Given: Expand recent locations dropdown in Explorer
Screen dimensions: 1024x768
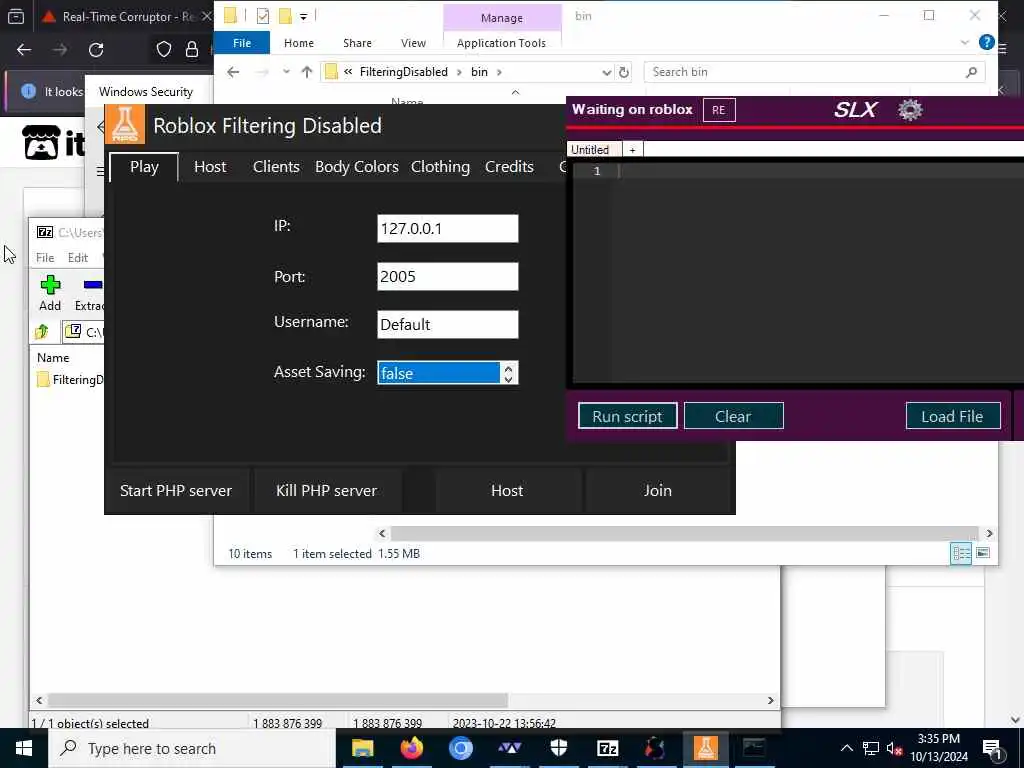Looking at the screenshot, I should 286,72.
